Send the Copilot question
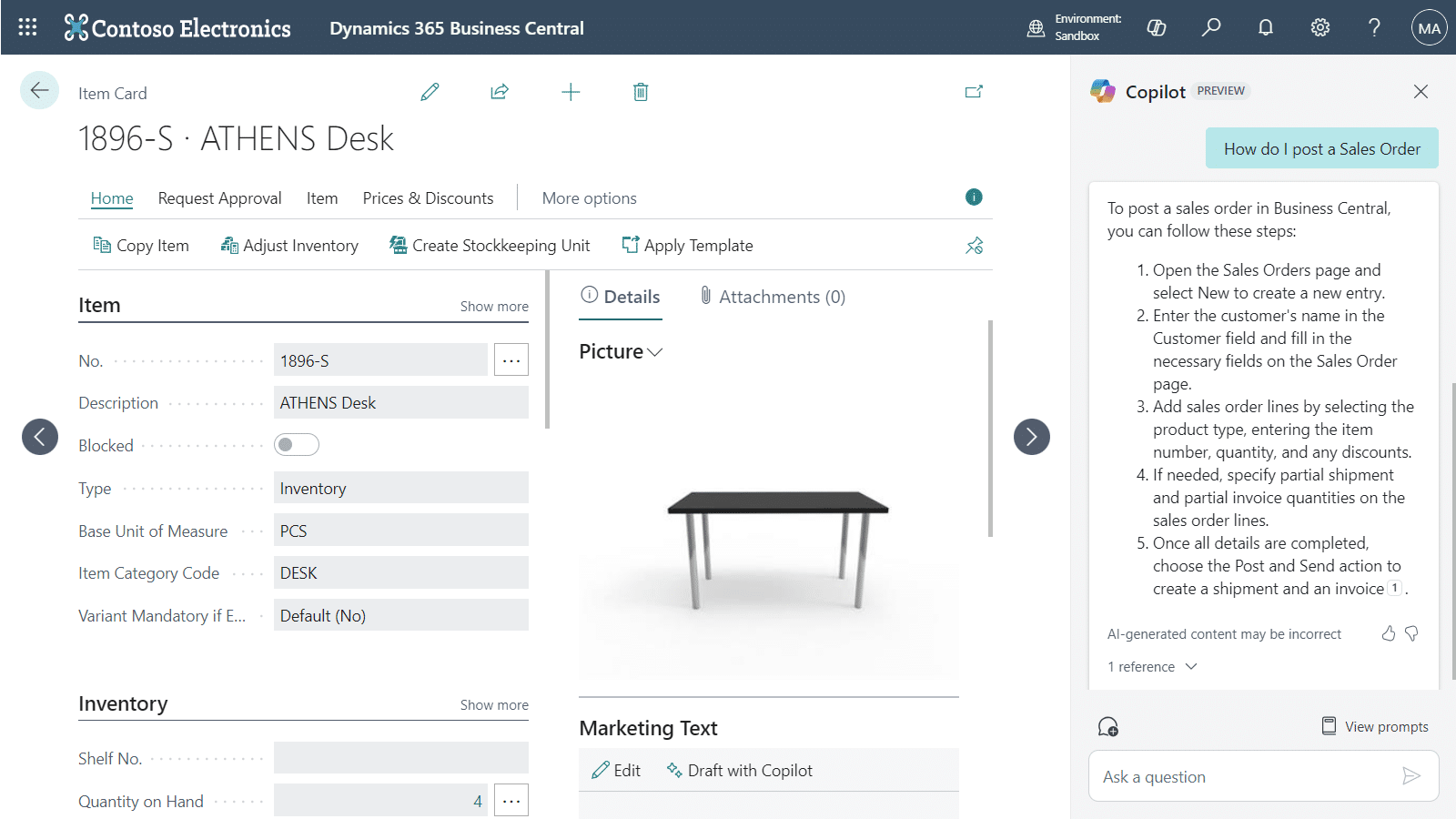 point(1411,776)
